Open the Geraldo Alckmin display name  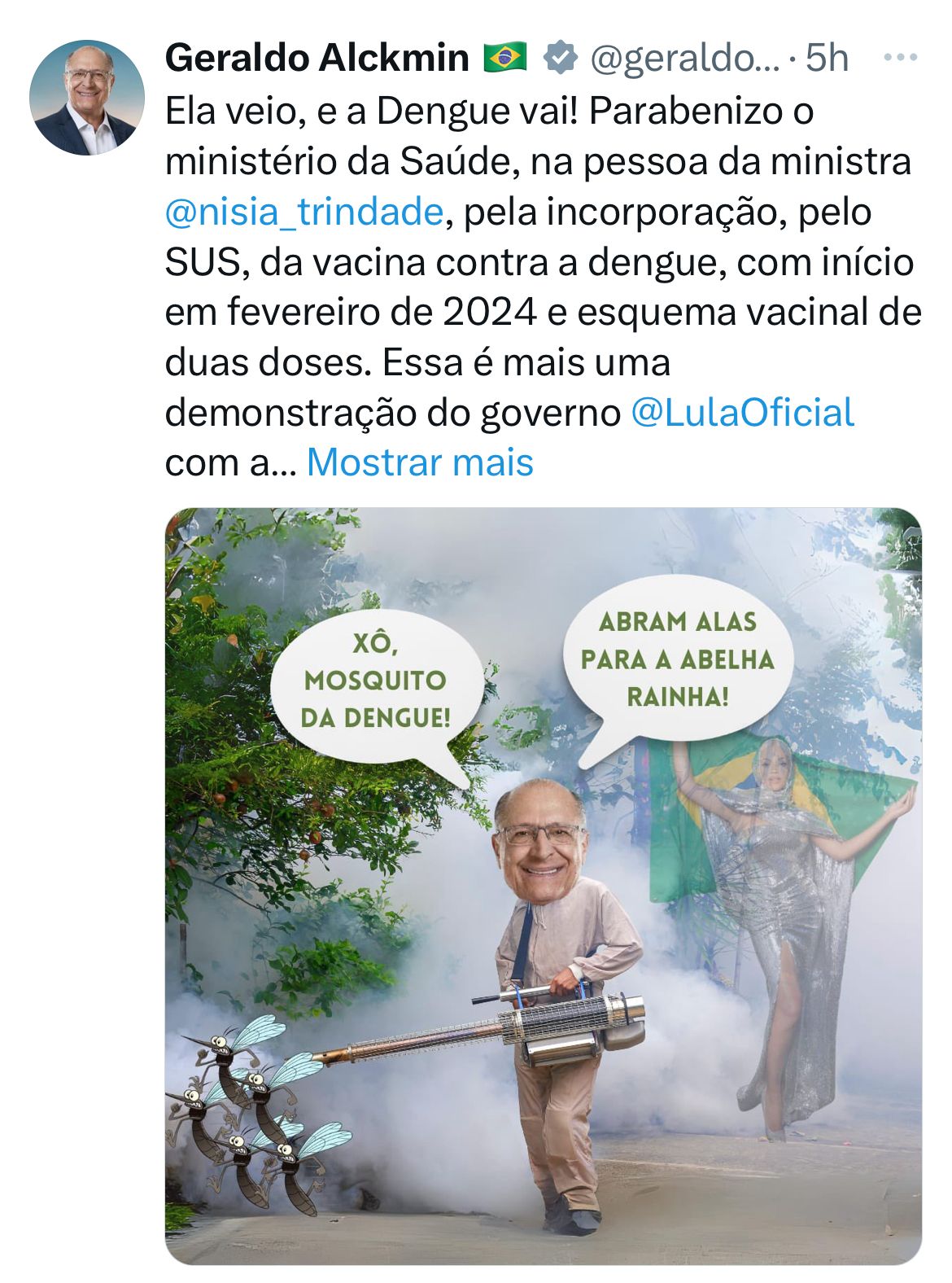click(x=317, y=58)
